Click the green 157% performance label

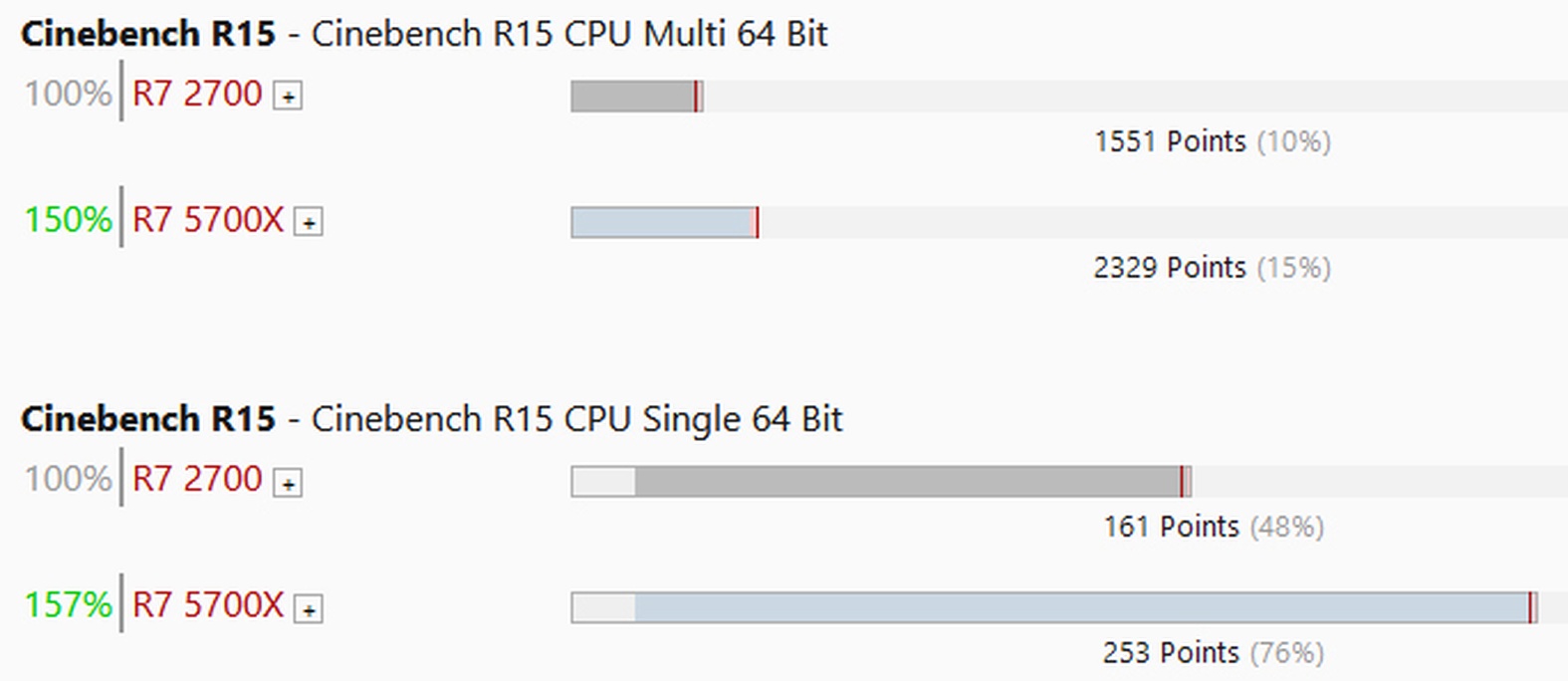click(68, 605)
